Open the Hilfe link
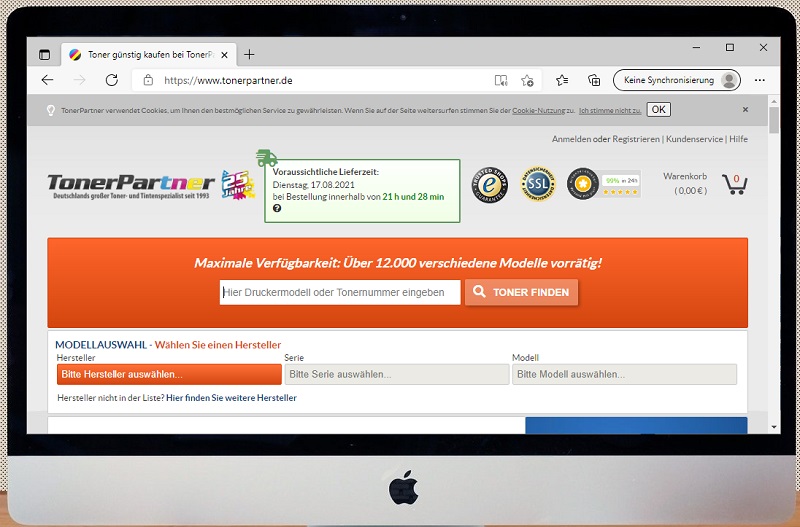This screenshot has height=527, width=800. 738,139
